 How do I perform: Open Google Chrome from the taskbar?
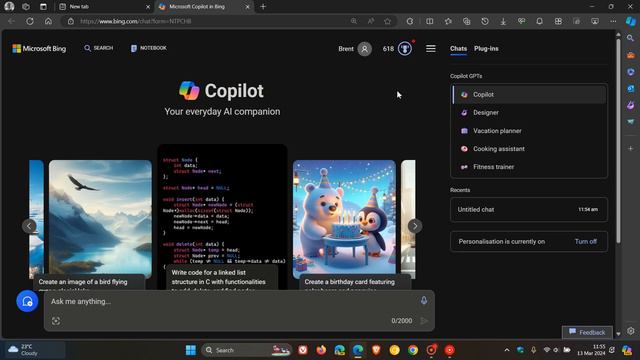click(x=413, y=350)
